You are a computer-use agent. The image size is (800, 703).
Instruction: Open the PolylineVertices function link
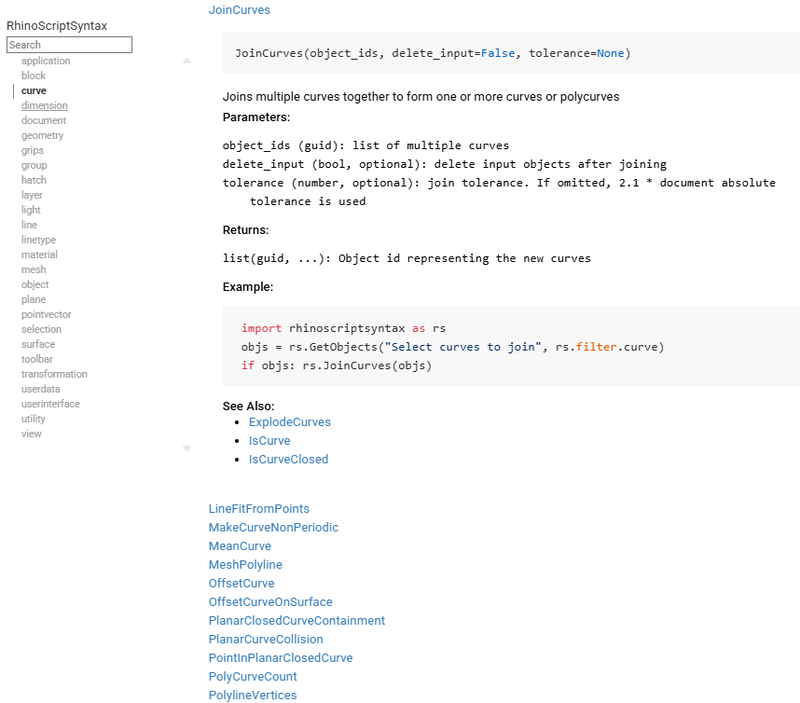click(x=253, y=695)
